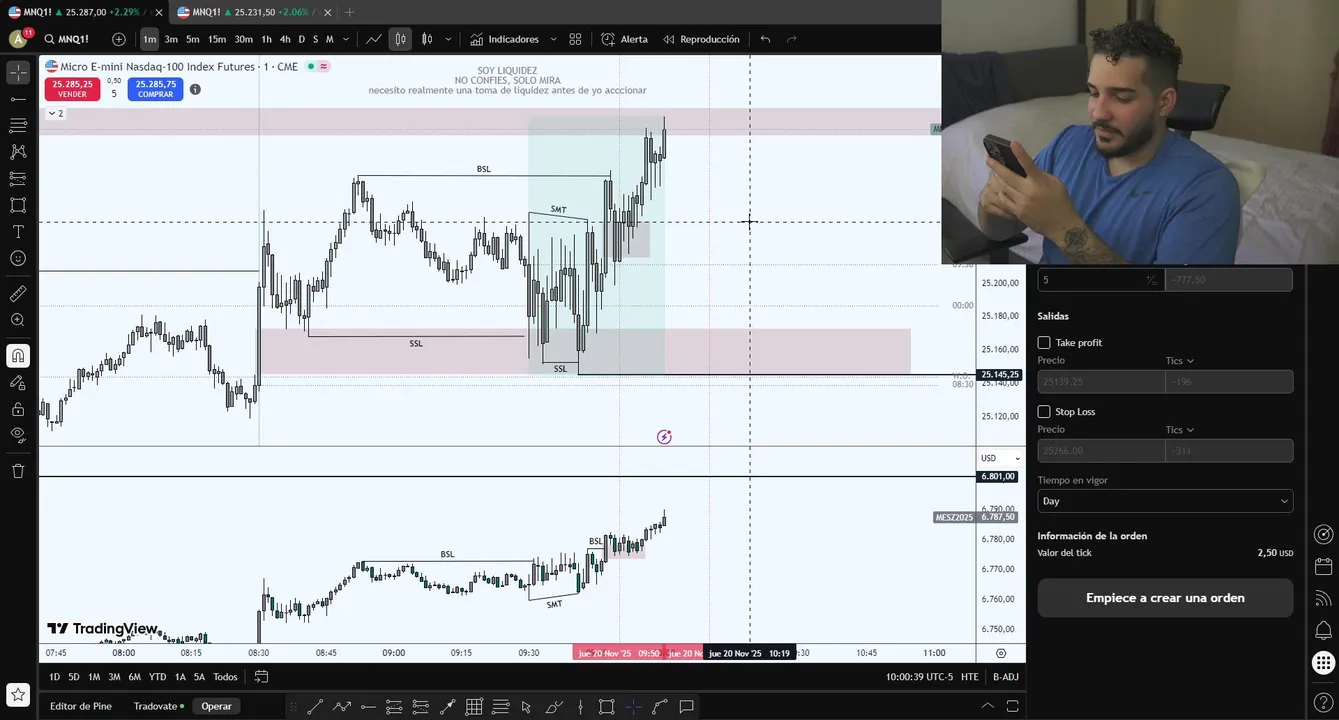Set the date range to 1D

click(x=54, y=677)
